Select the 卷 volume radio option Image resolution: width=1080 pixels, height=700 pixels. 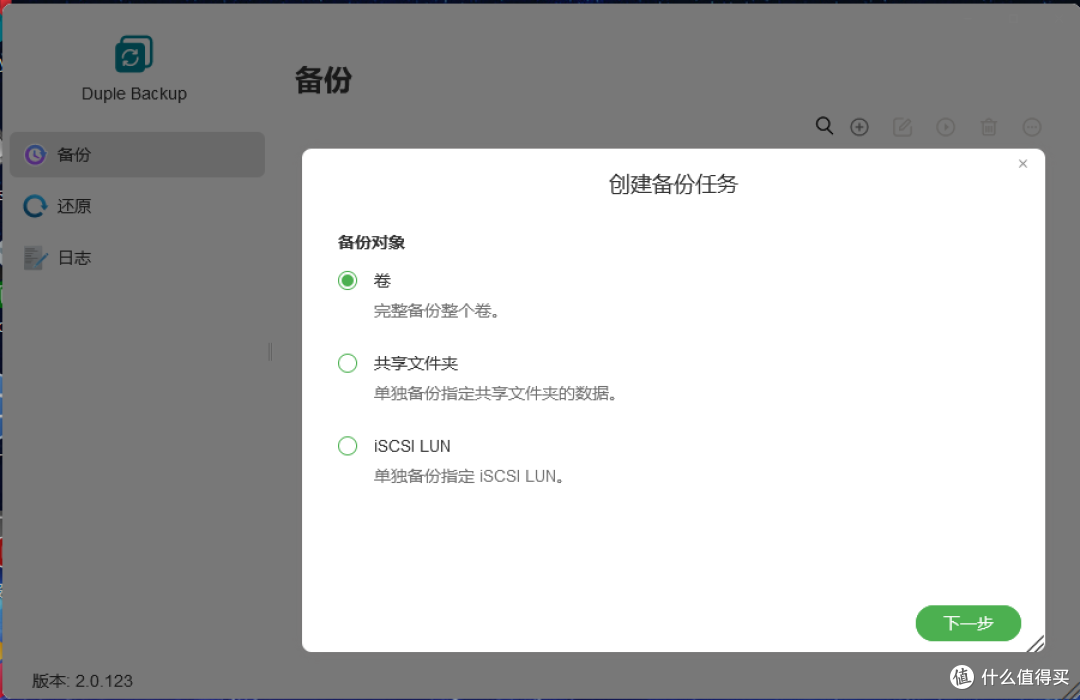coord(347,280)
